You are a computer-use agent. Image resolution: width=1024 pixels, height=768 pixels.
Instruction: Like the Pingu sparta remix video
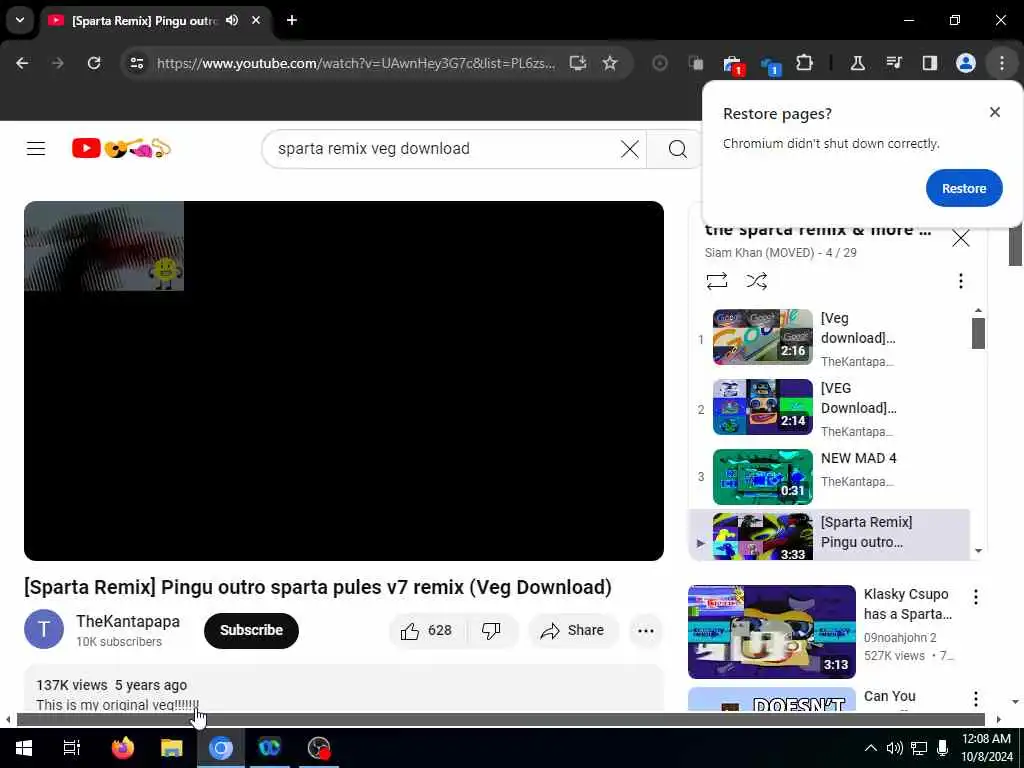click(x=429, y=631)
